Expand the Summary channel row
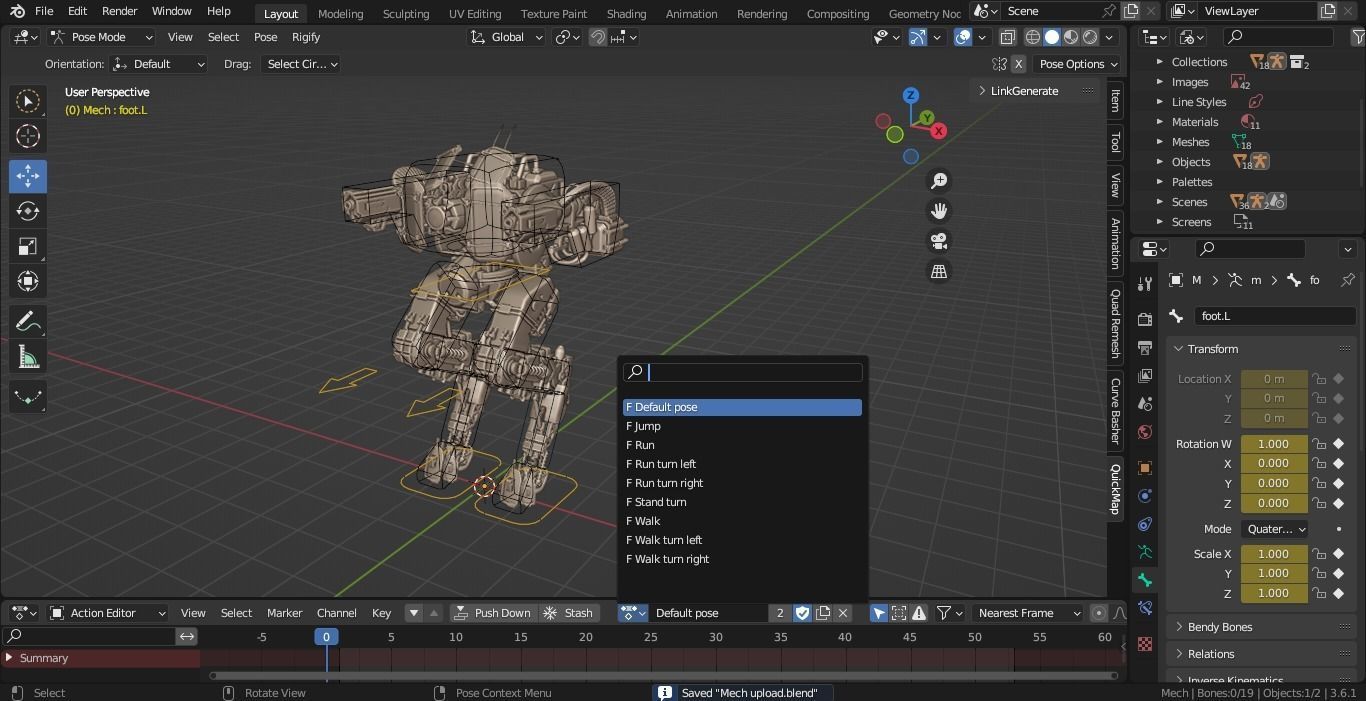Image resolution: width=1366 pixels, height=701 pixels. click(10, 658)
